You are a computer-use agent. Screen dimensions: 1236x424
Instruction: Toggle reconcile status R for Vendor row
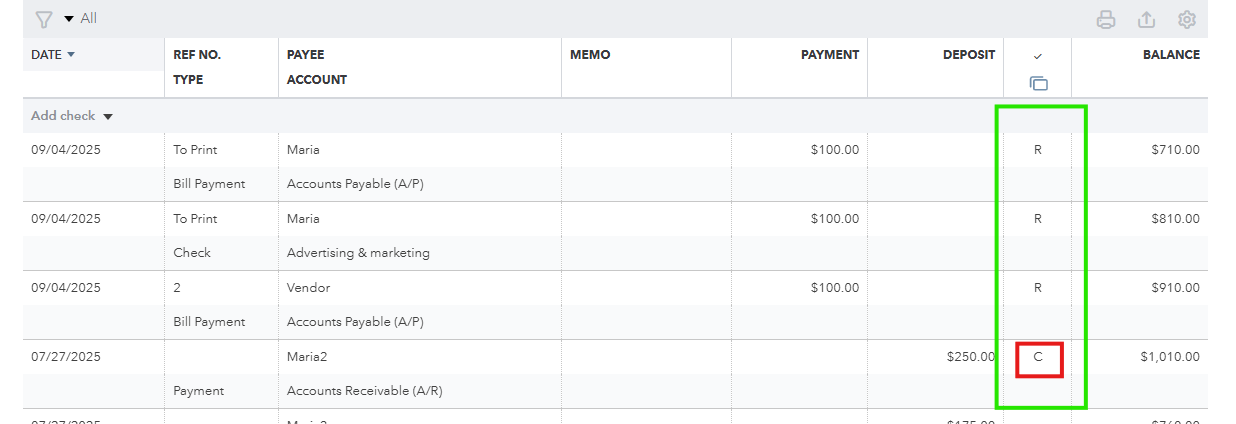coord(1038,288)
